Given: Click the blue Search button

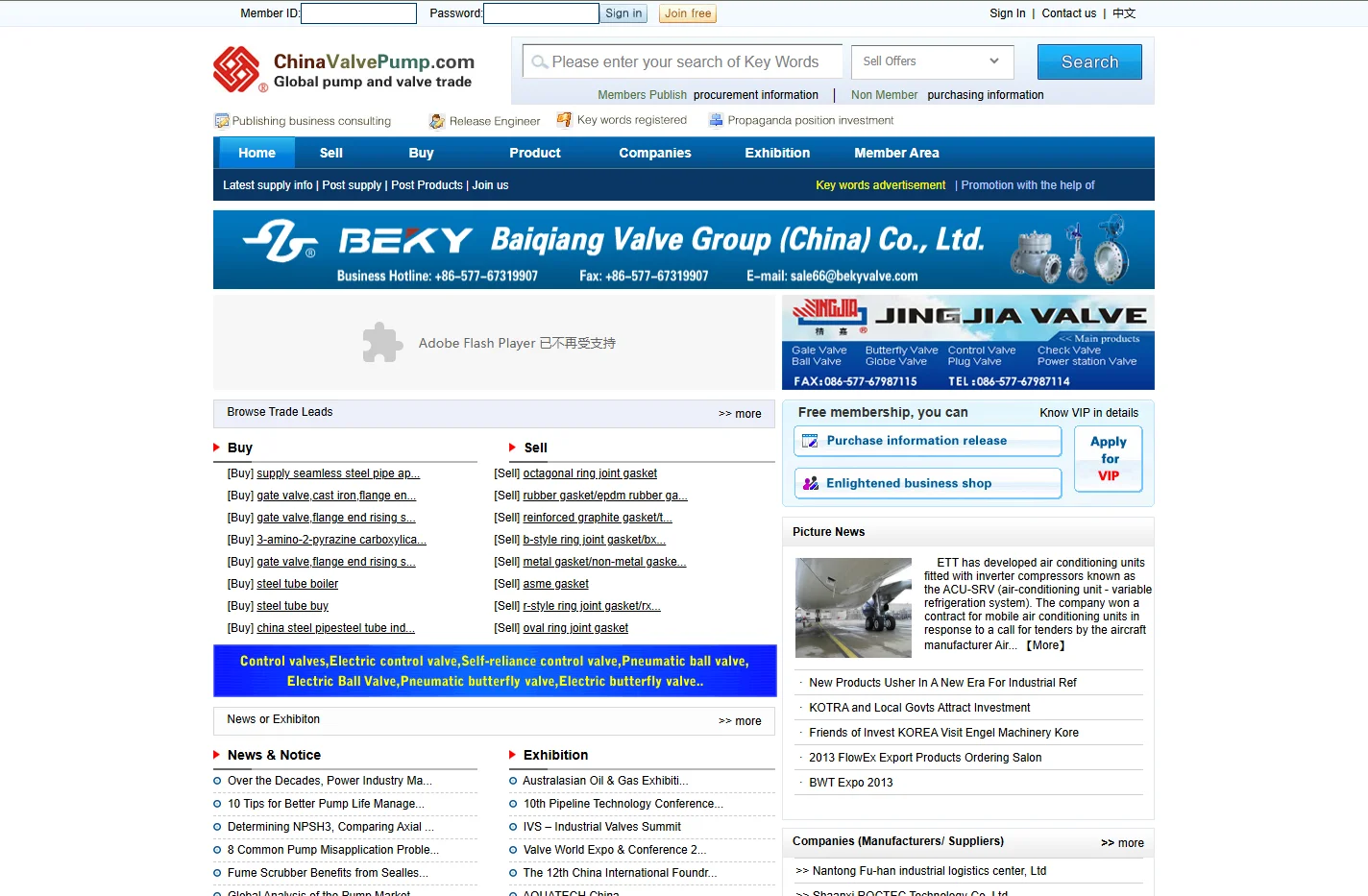Looking at the screenshot, I should (1089, 61).
